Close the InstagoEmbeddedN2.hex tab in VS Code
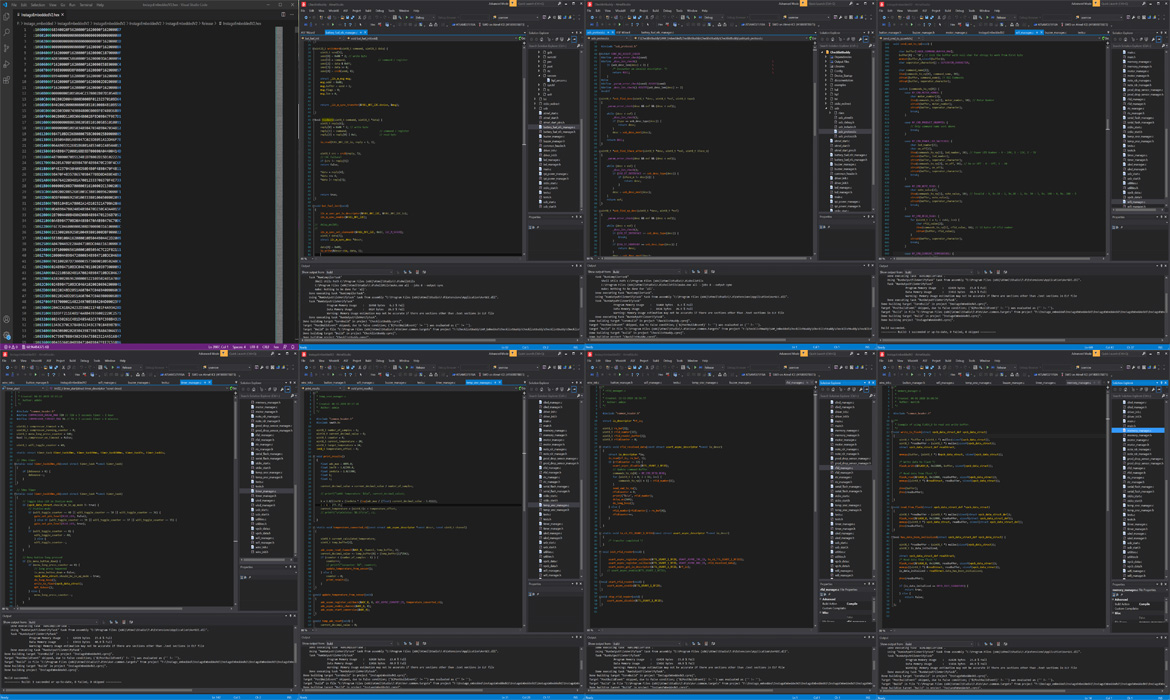The image size is (1170, 700). coord(63,14)
